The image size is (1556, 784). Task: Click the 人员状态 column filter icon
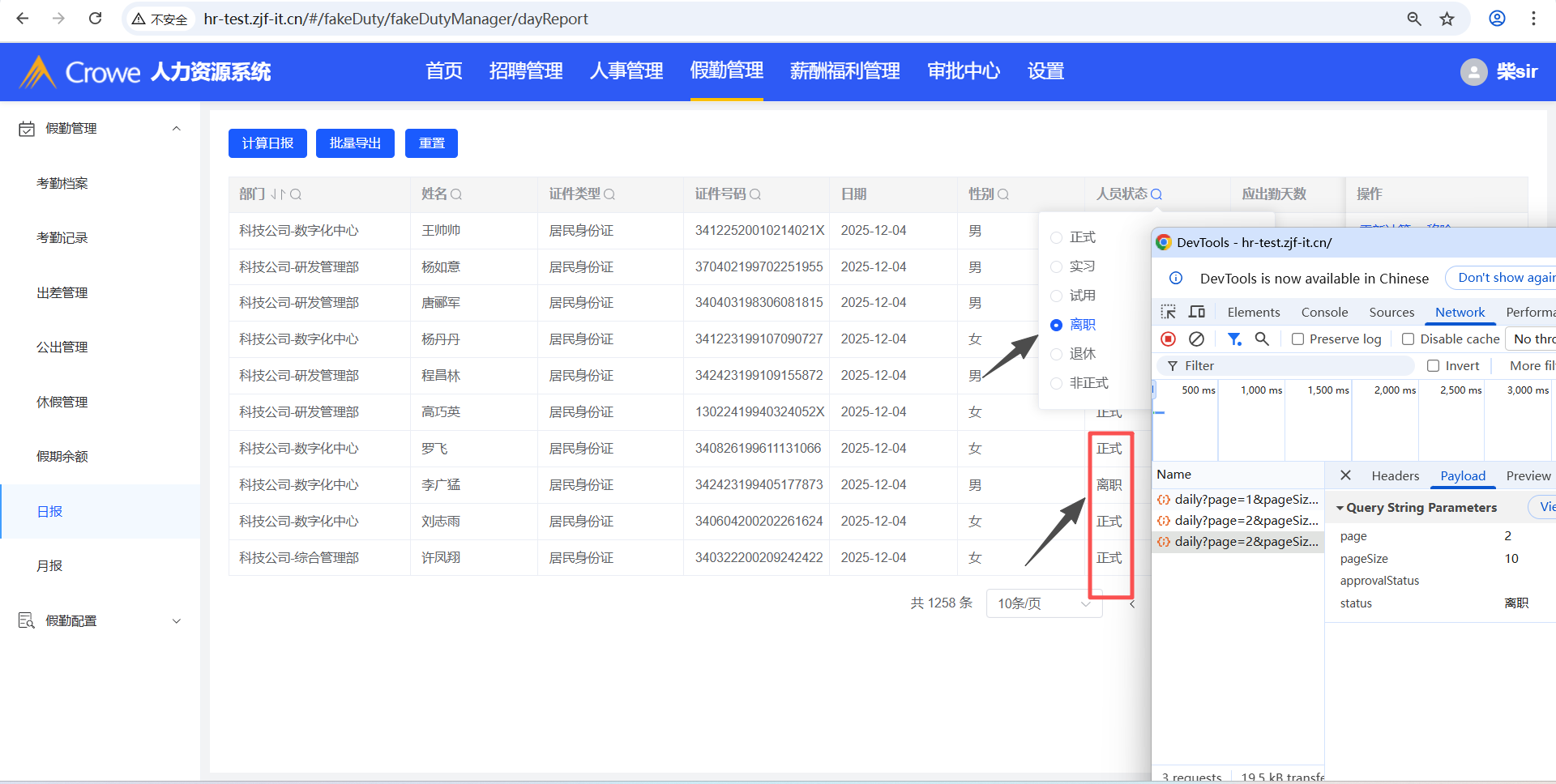coord(1156,194)
